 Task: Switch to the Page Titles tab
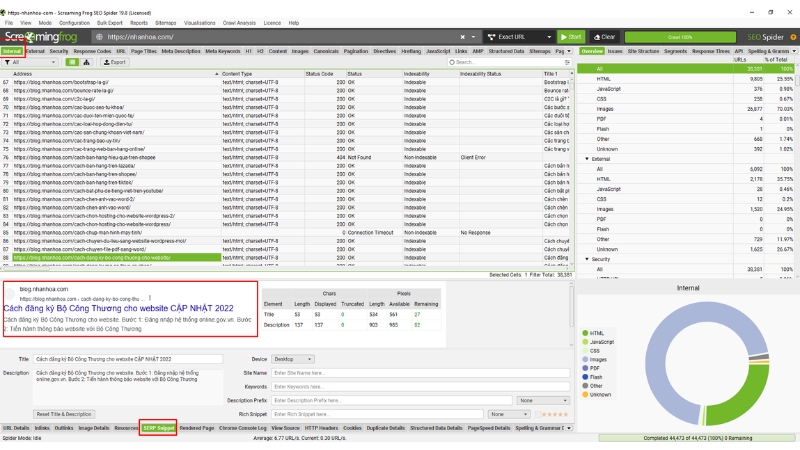(x=143, y=51)
